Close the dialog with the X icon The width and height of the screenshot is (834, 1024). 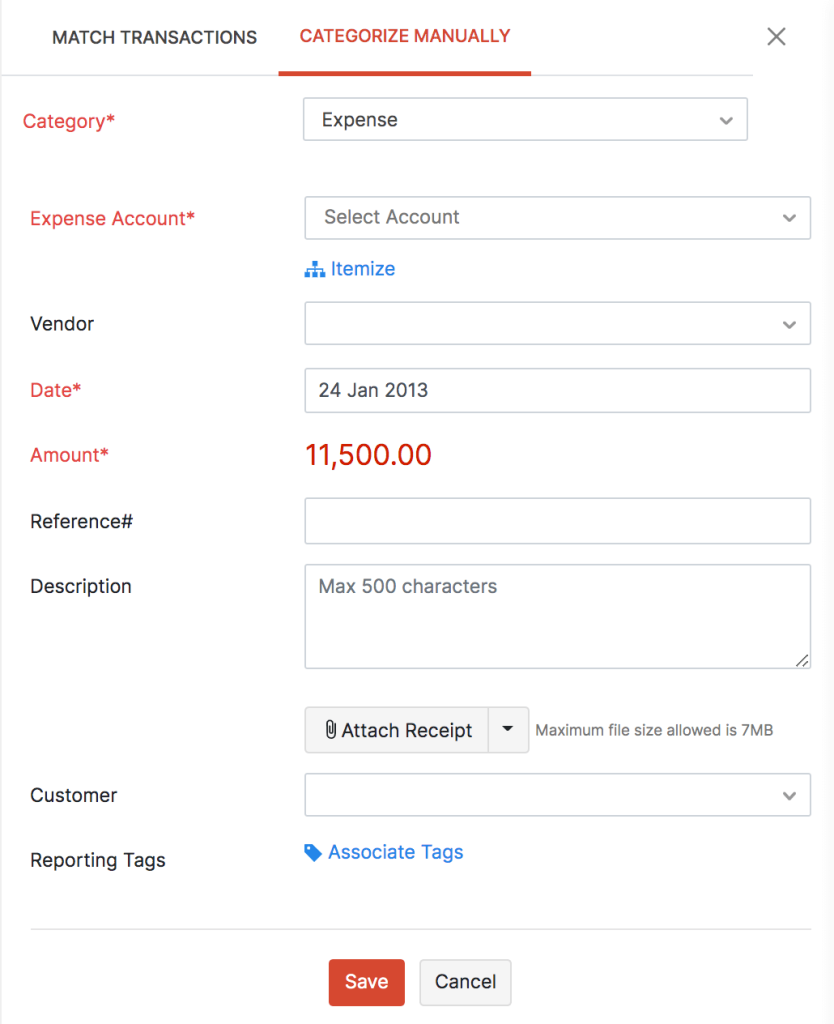776,36
